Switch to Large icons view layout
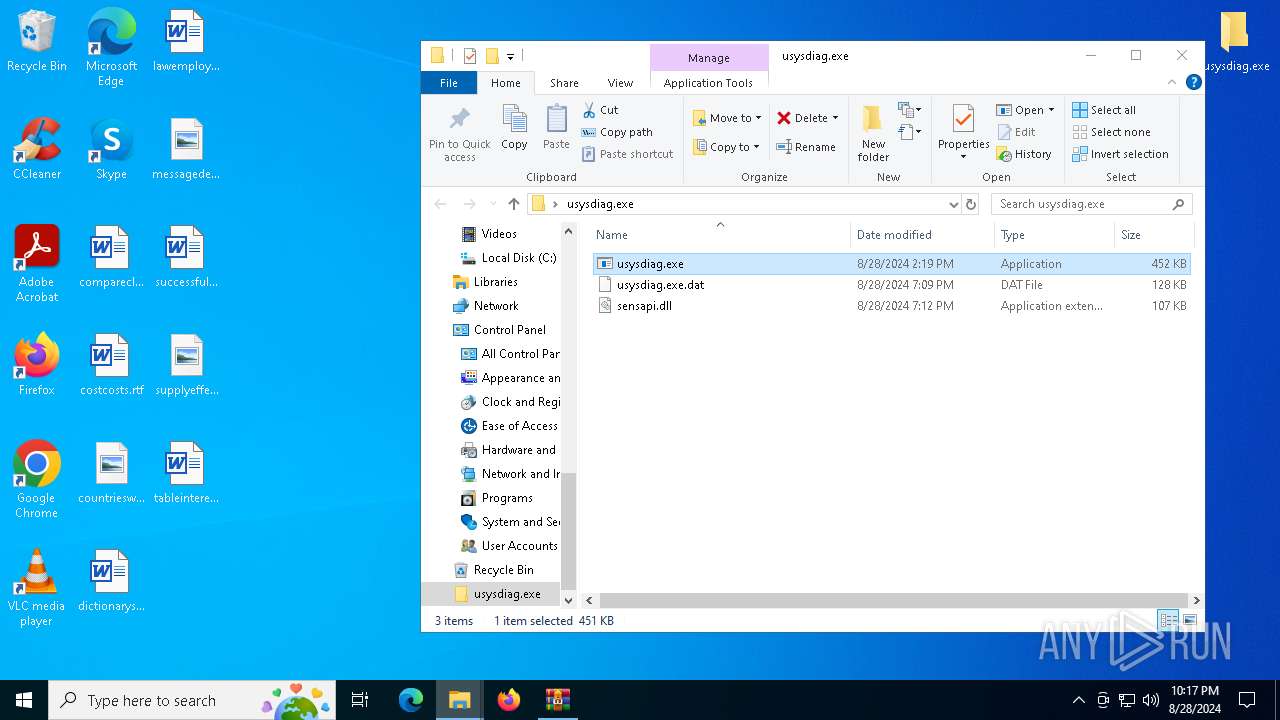1280x720 pixels. click(1190, 621)
